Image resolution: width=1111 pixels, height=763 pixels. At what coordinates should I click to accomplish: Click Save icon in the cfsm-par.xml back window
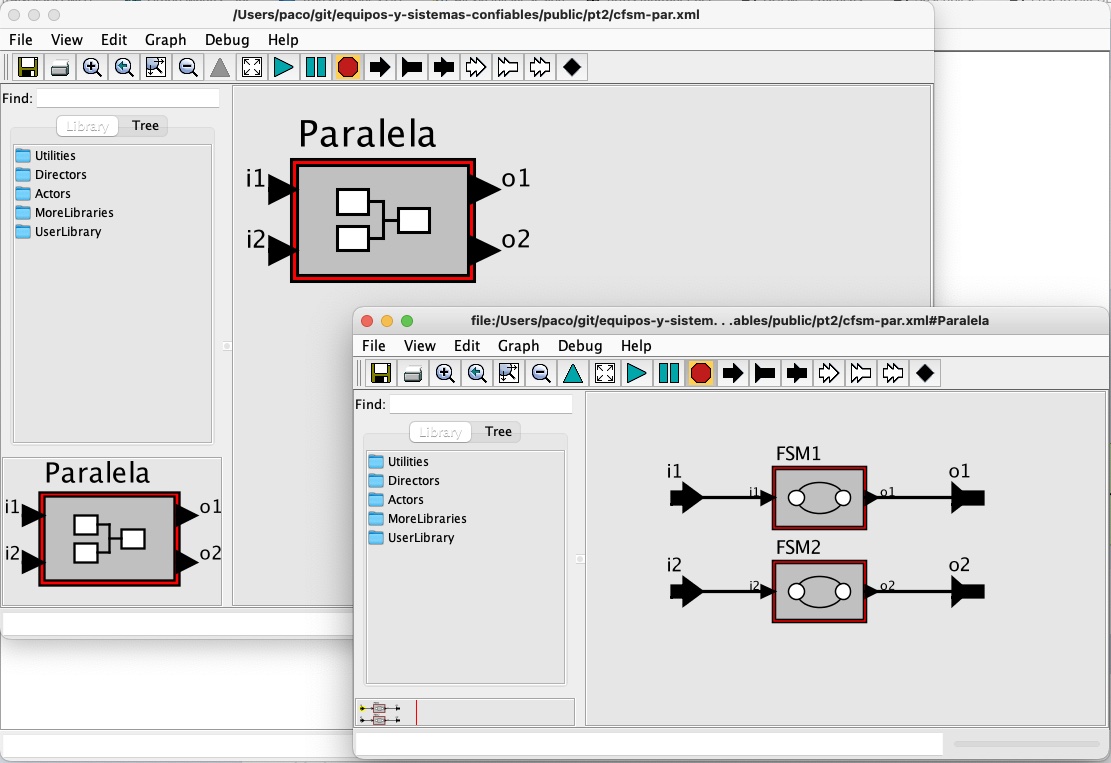click(x=28, y=67)
